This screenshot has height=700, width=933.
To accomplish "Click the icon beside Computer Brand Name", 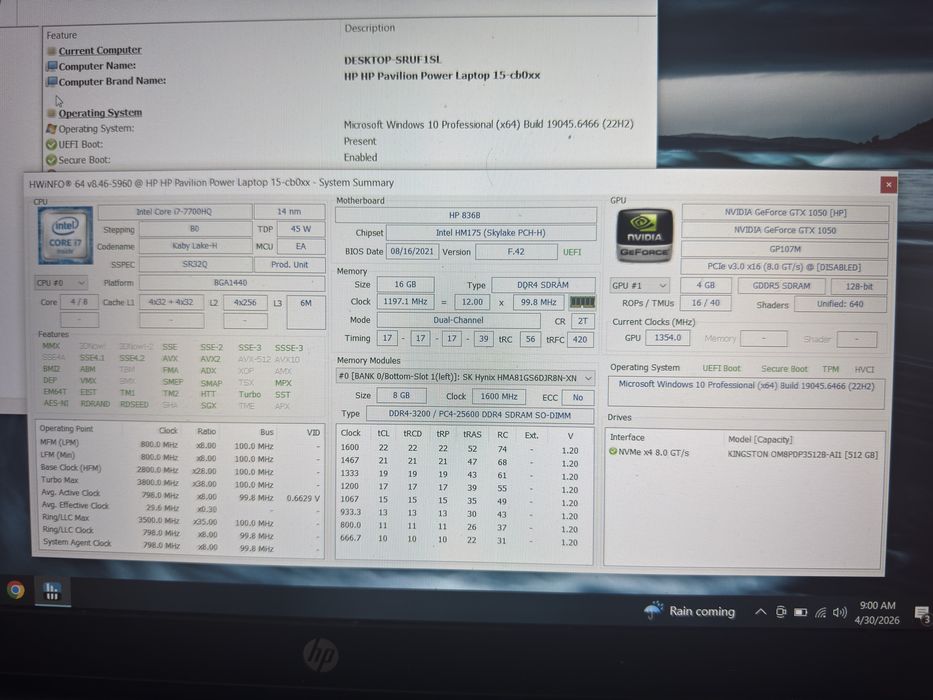I will [x=52, y=81].
